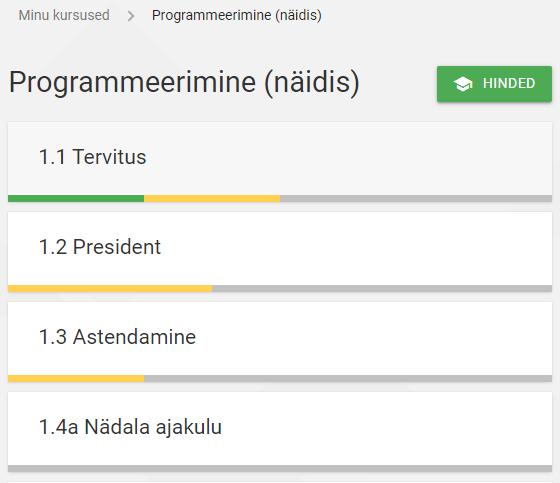Open the HINDED grades button
The height and width of the screenshot is (483, 560).
pyautogui.click(x=494, y=84)
